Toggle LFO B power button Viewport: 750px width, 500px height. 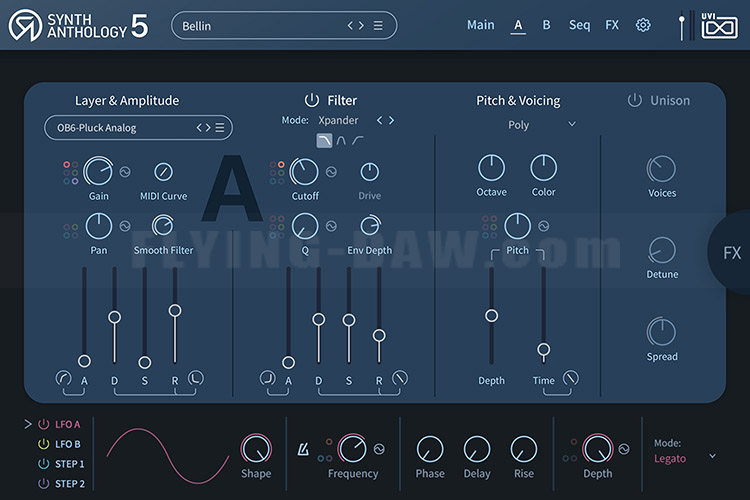(x=44, y=444)
